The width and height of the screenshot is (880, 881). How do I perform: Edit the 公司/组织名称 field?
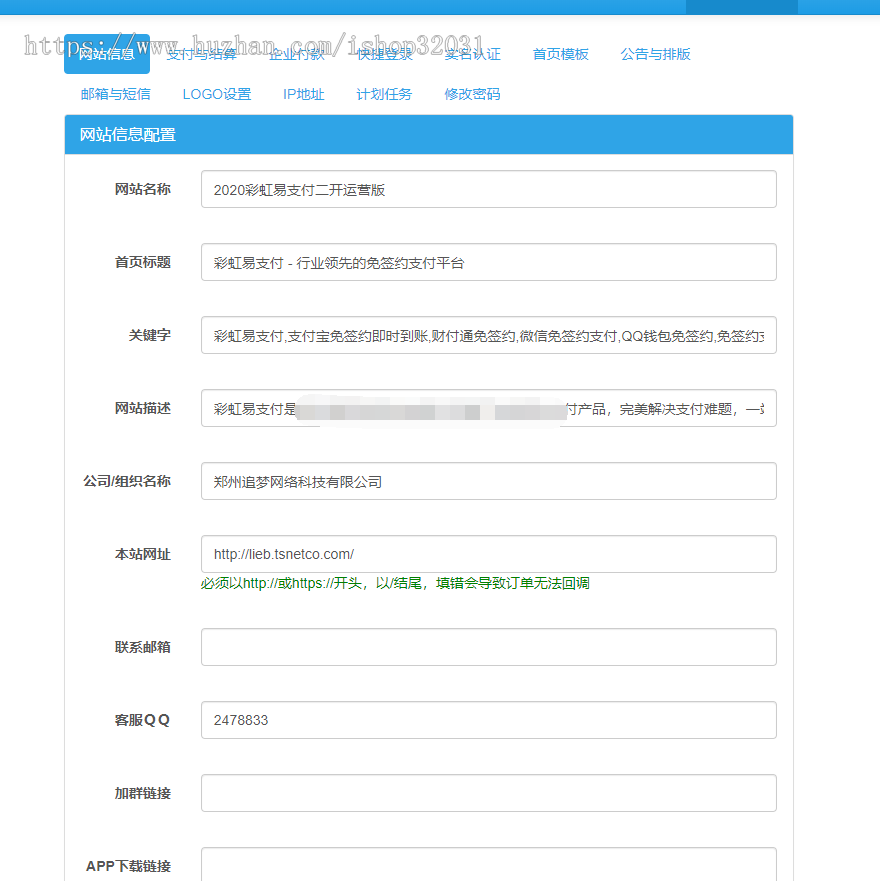point(488,481)
